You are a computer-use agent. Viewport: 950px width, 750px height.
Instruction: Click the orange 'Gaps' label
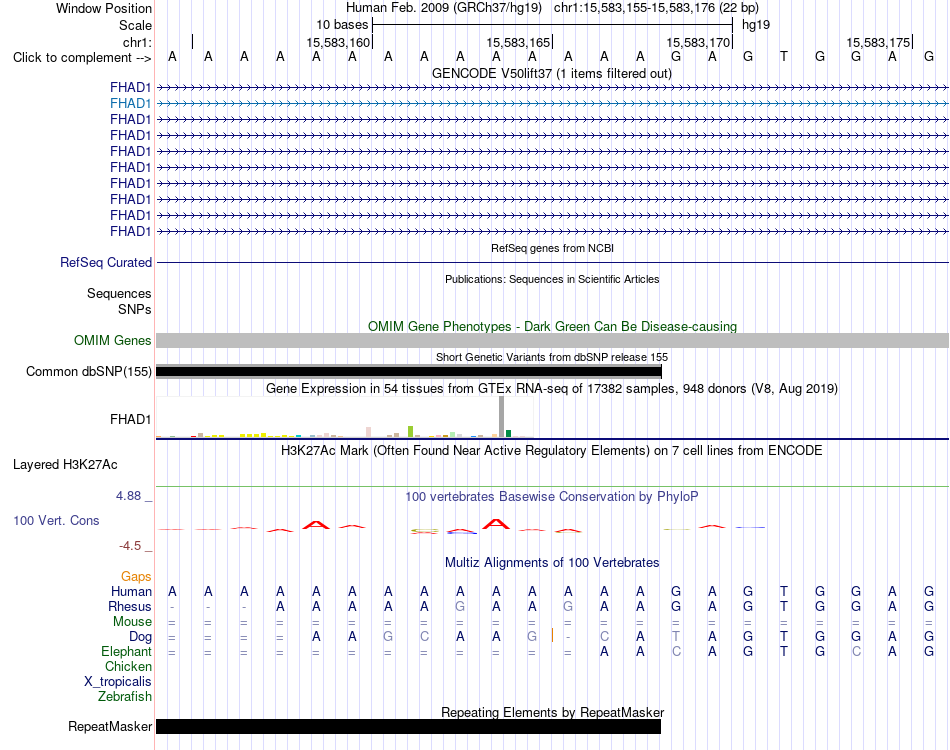pyautogui.click(x=136, y=577)
